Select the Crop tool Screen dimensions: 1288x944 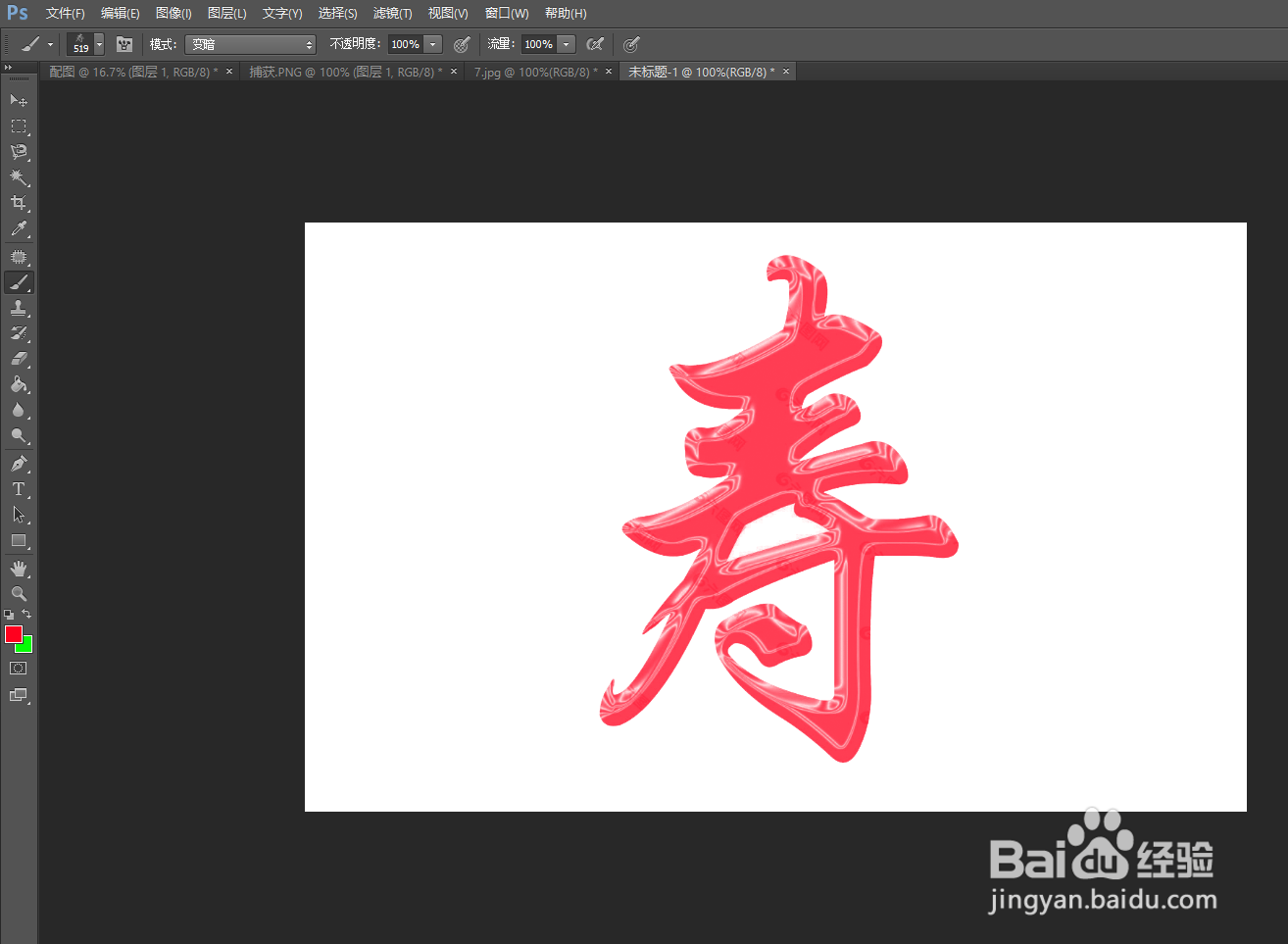coord(19,203)
